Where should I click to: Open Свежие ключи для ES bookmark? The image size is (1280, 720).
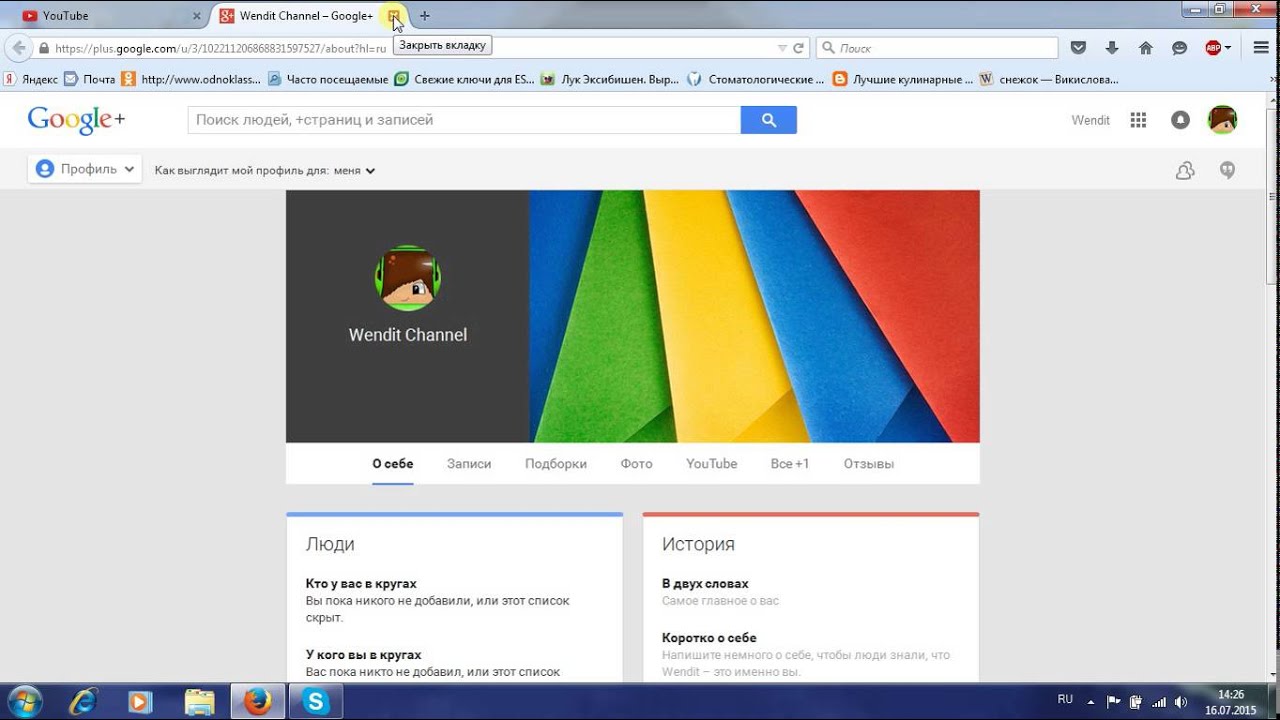[465, 79]
